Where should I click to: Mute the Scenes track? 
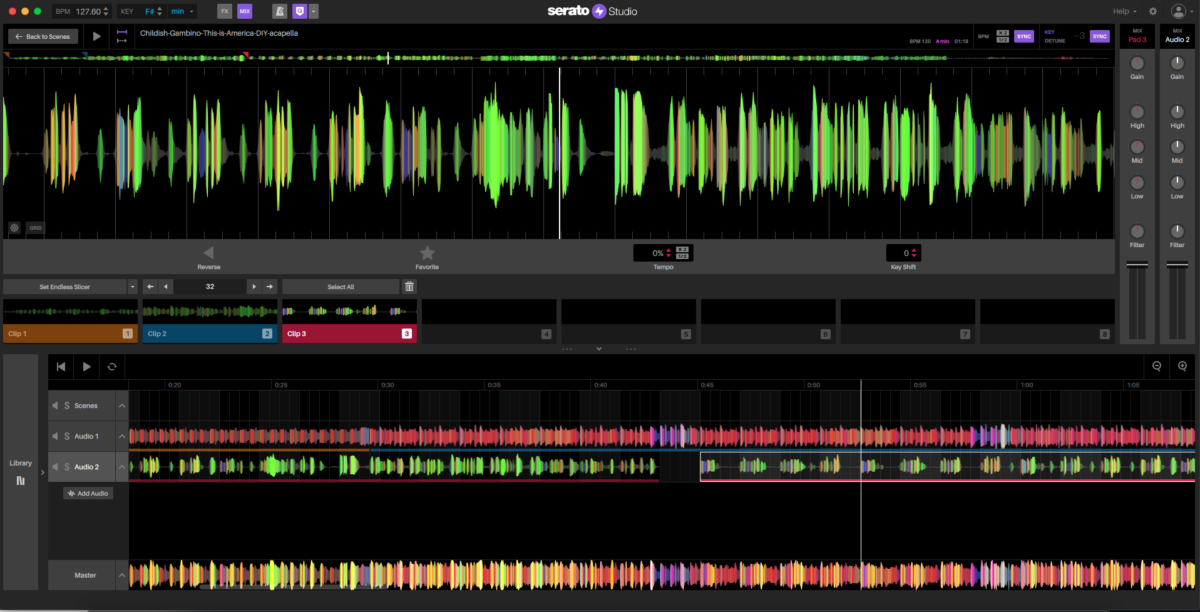[x=55, y=405]
